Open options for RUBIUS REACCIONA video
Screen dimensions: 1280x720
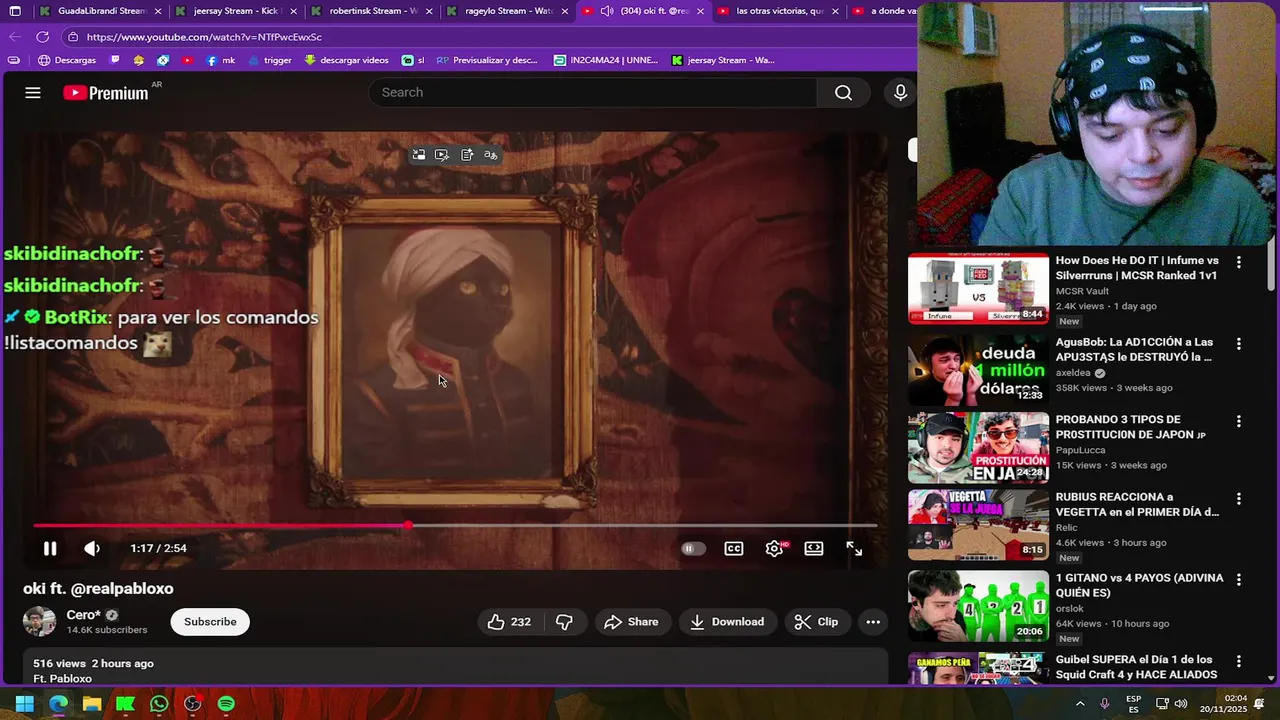[1238, 499]
